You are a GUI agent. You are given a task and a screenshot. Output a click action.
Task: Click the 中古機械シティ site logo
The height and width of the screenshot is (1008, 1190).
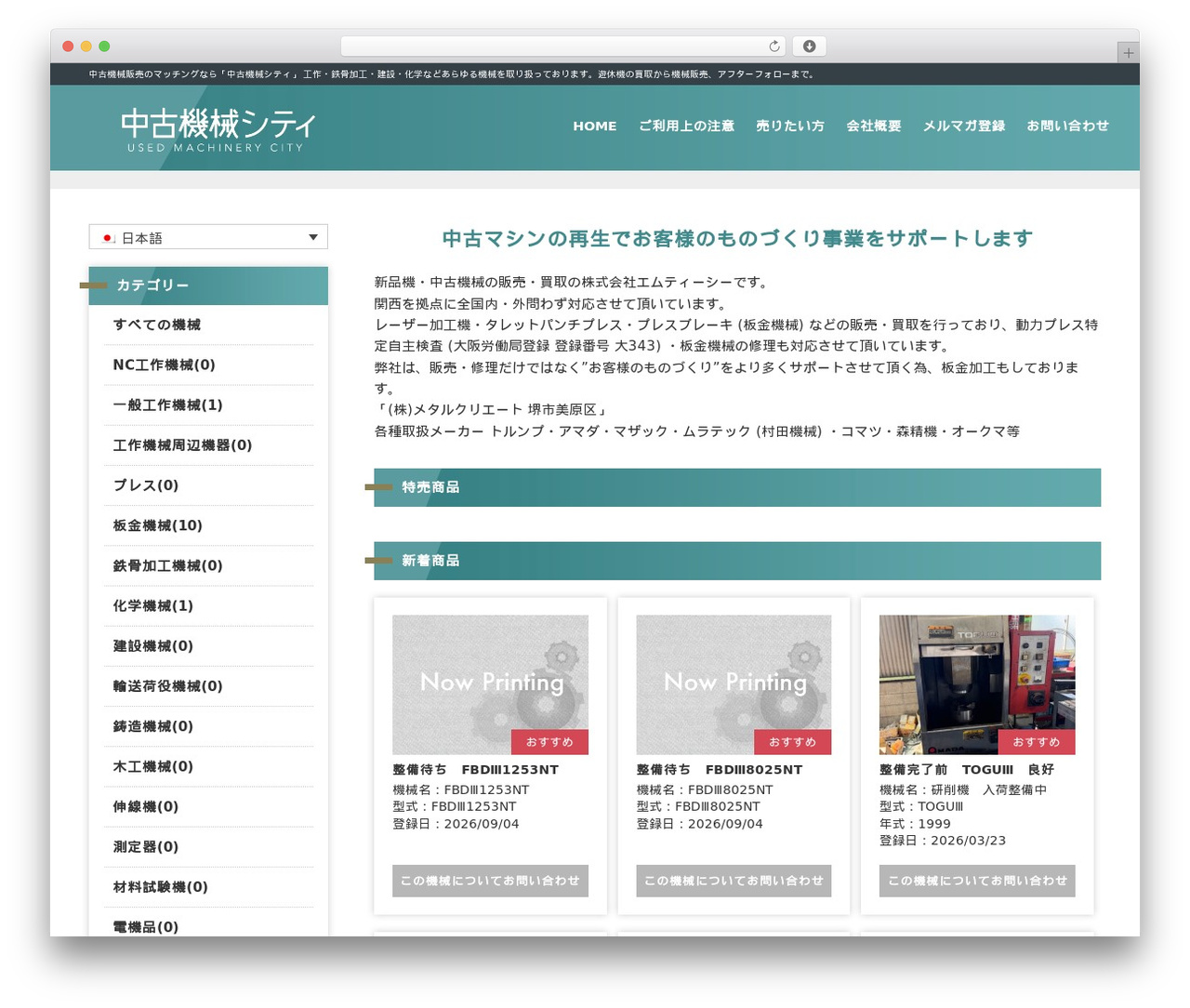point(218,129)
